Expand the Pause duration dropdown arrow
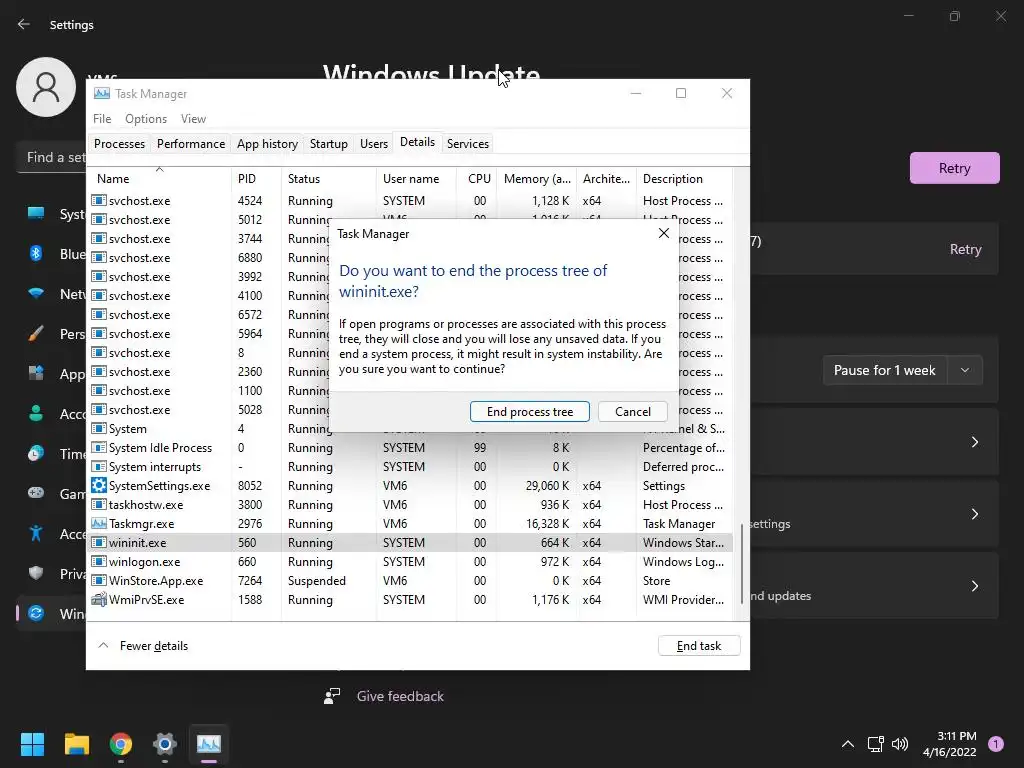This screenshot has width=1024, height=768. 965,370
